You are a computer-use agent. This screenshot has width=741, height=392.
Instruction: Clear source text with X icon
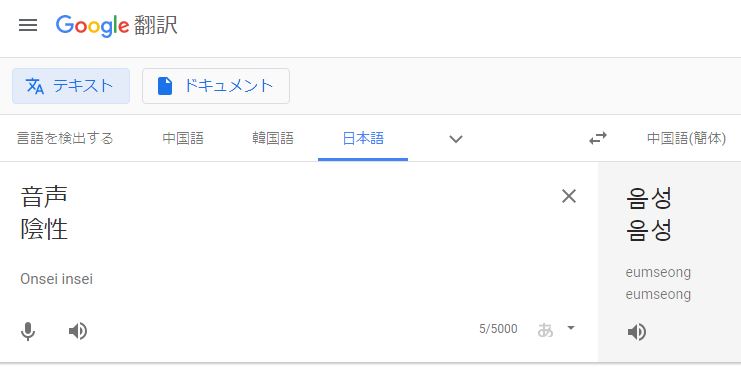[569, 196]
